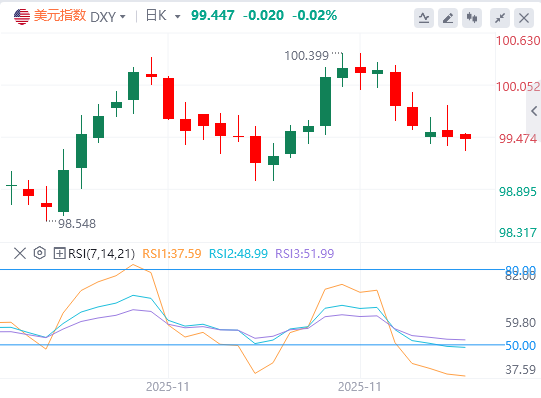Click the 98.548 low price marker

[x=77, y=223]
